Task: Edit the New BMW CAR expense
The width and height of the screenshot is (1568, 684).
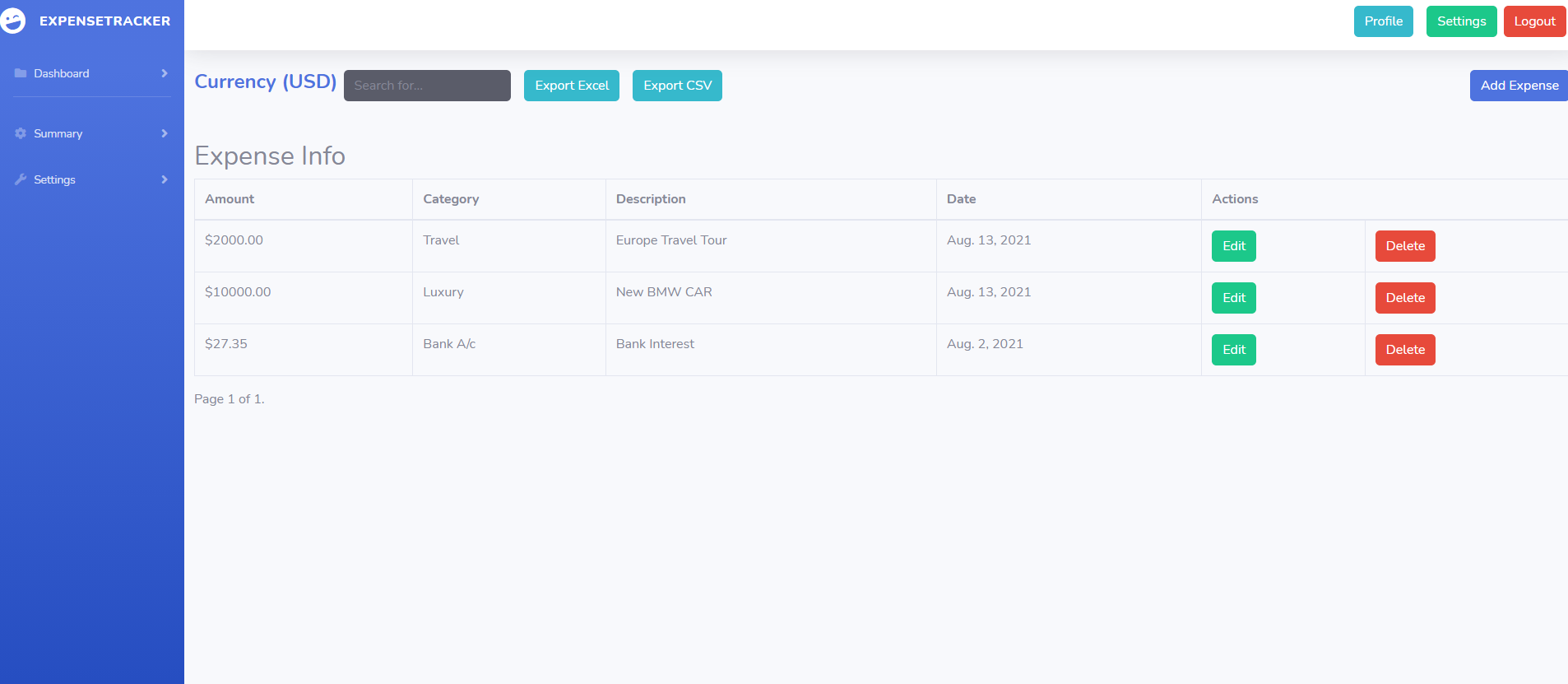Action: [1234, 298]
